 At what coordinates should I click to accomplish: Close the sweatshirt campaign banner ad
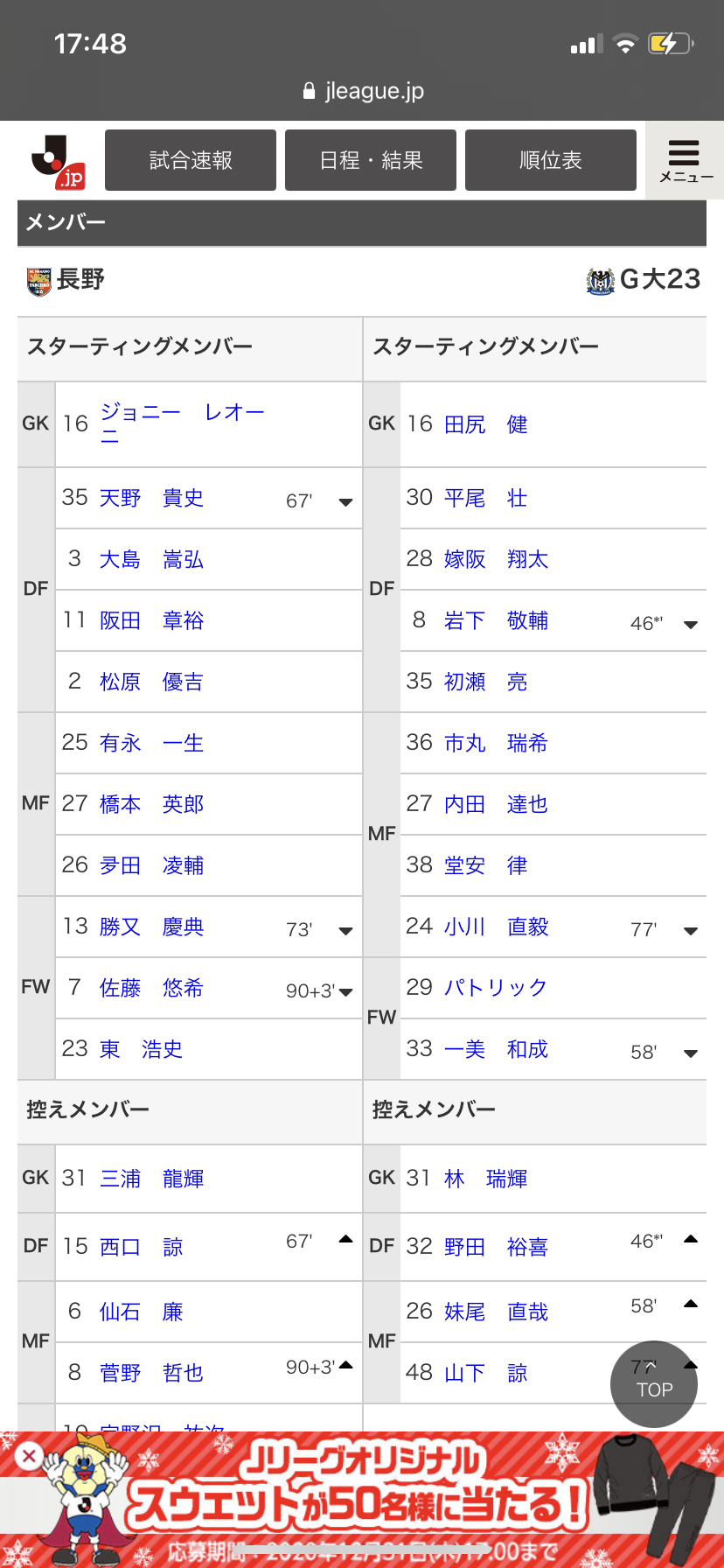29,1455
